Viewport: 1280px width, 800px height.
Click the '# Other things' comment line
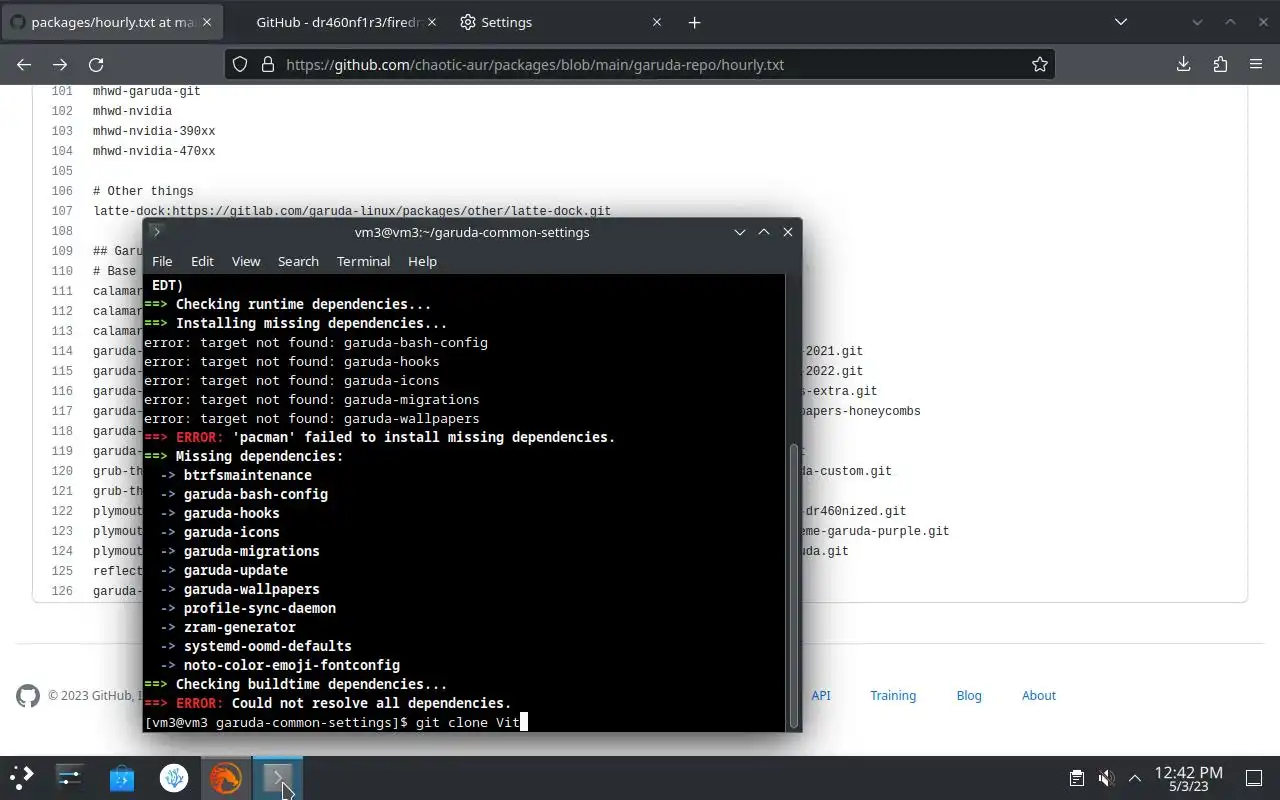[x=143, y=191]
